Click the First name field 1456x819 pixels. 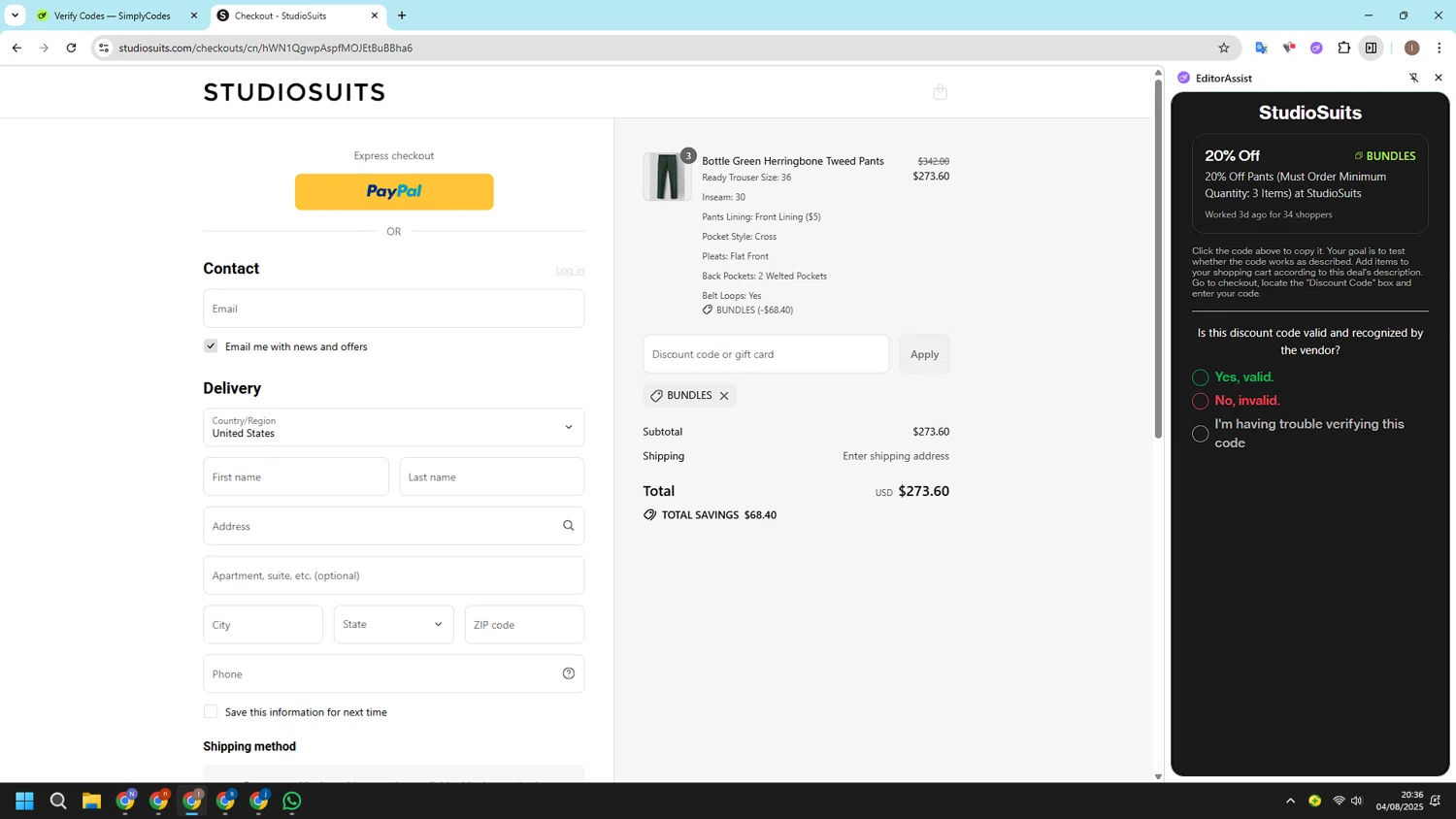pyautogui.click(x=296, y=476)
